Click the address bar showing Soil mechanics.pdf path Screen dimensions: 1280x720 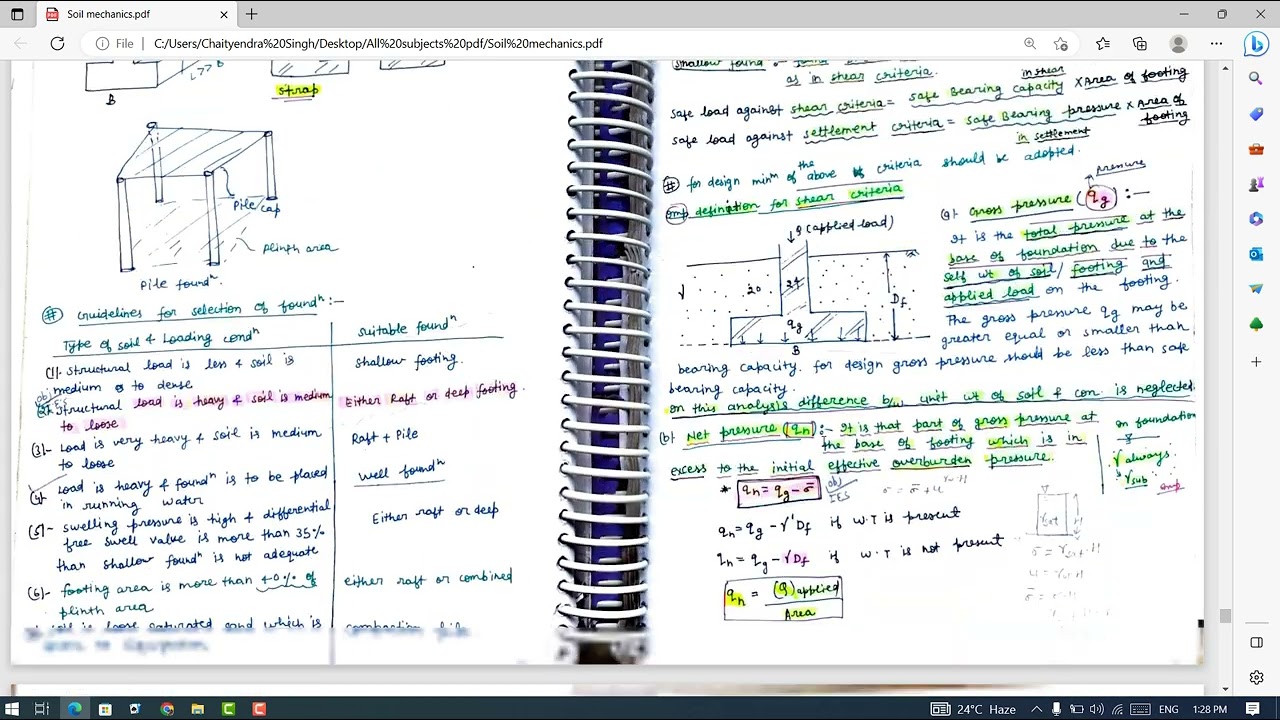[378, 44]
